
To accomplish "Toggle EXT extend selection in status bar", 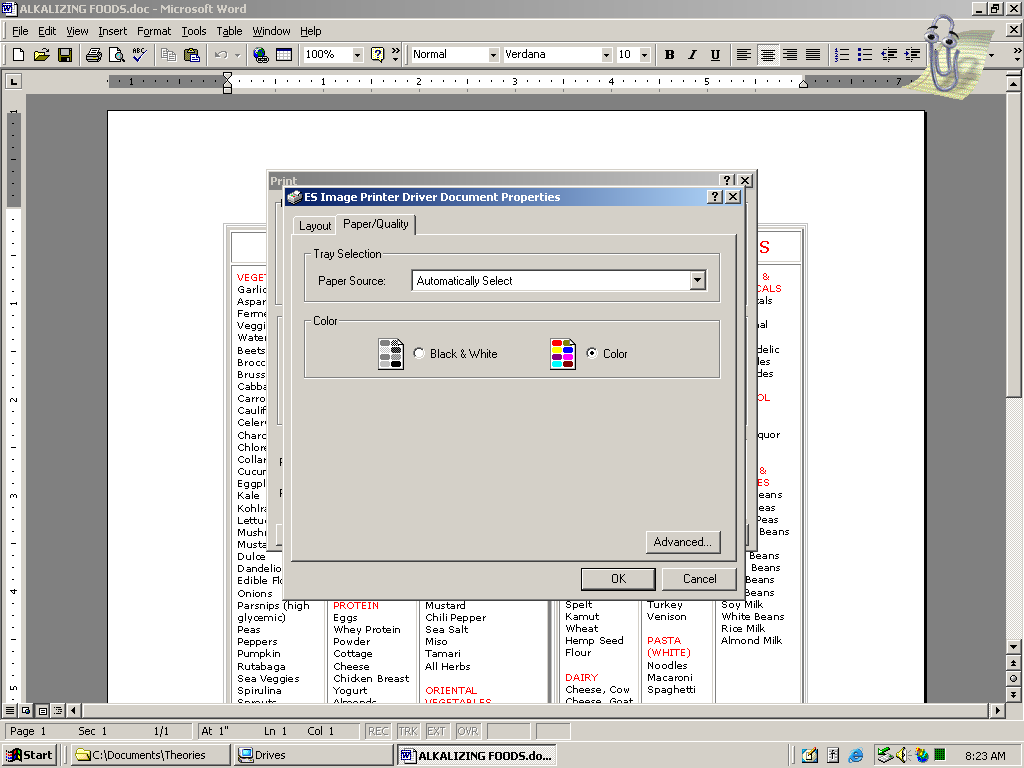I will (x=436, y=731).
